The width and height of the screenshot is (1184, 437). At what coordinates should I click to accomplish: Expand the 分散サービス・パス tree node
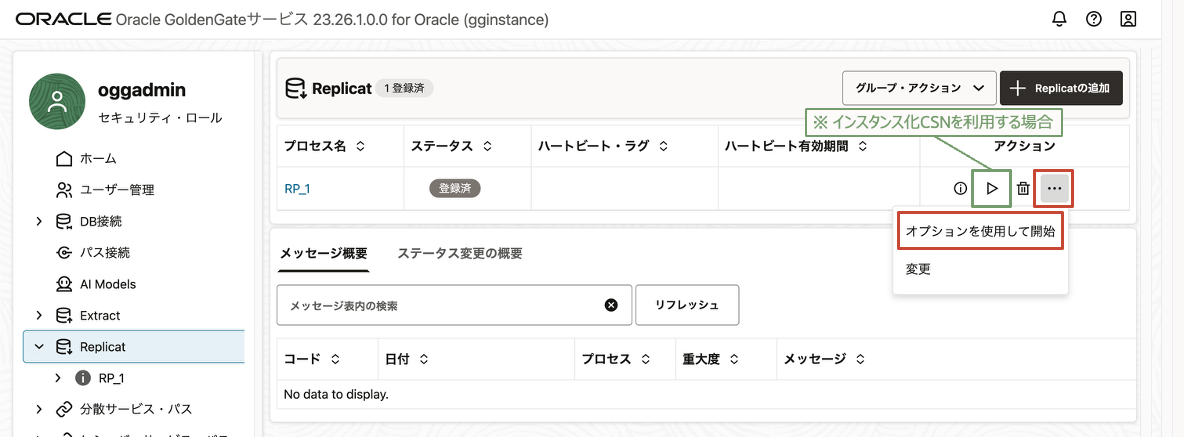click(39, 409)
